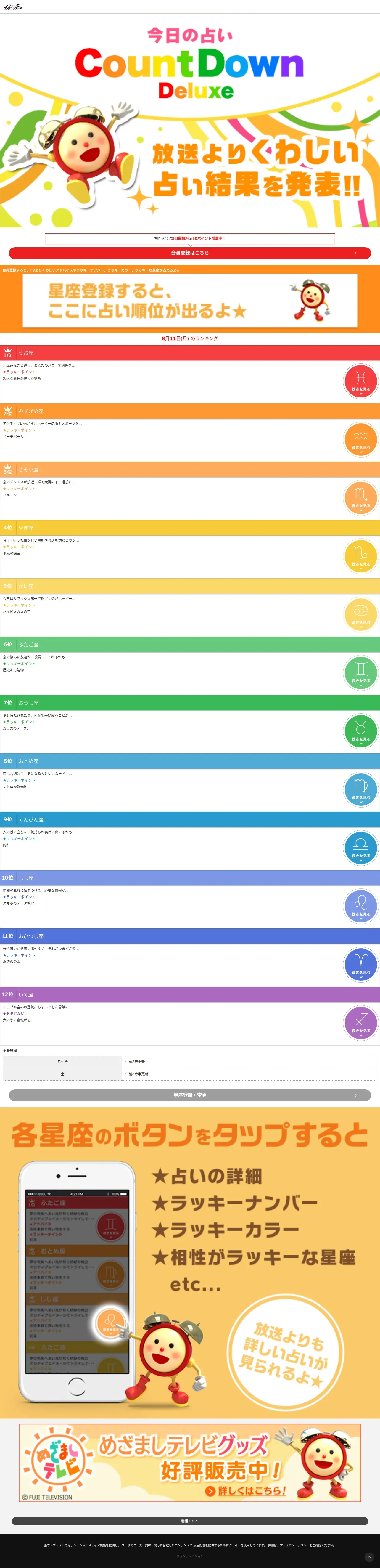Open the Leo (しし座) icon button
Viewport: 380px width, 1568px height.
tap(360, 906)
